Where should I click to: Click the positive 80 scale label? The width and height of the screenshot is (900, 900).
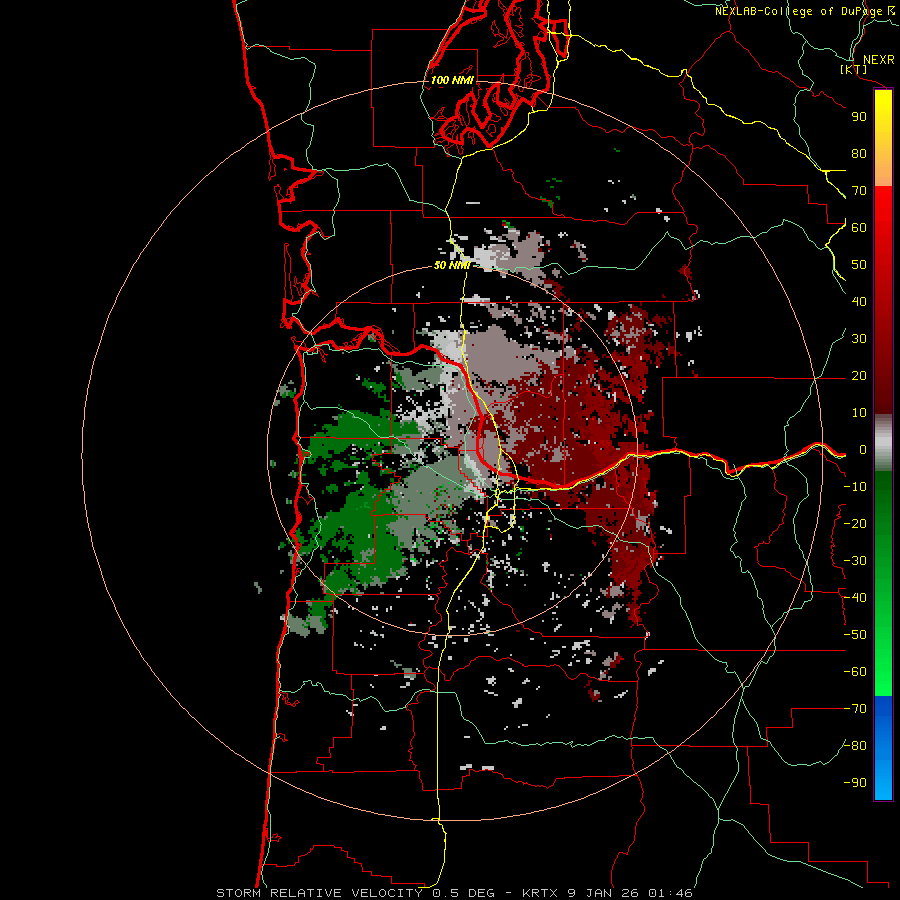(859, 154)
